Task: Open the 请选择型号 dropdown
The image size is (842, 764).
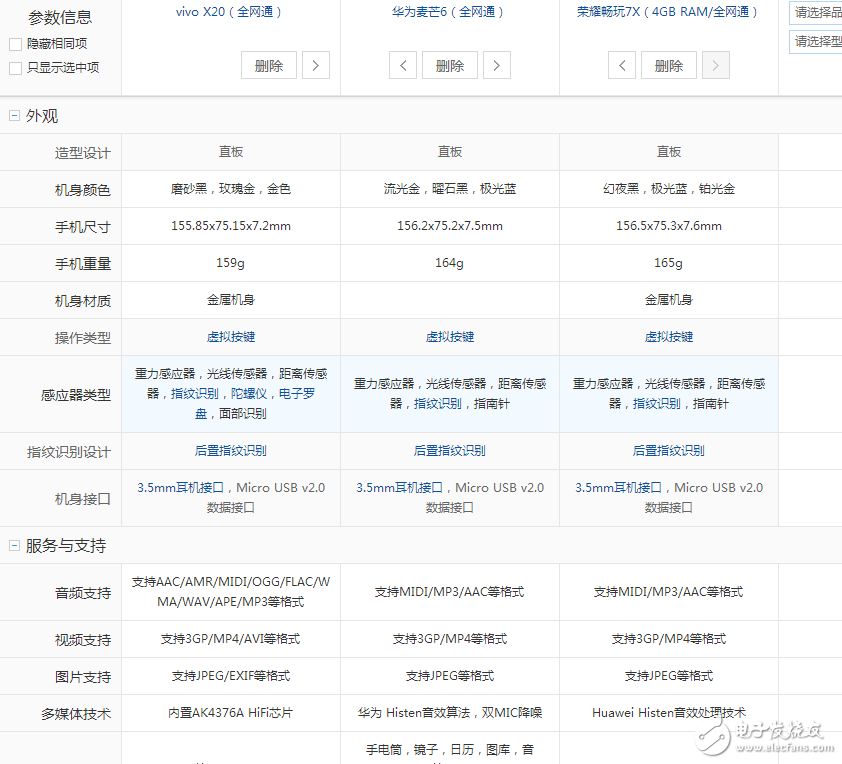Action: (818, 42)
